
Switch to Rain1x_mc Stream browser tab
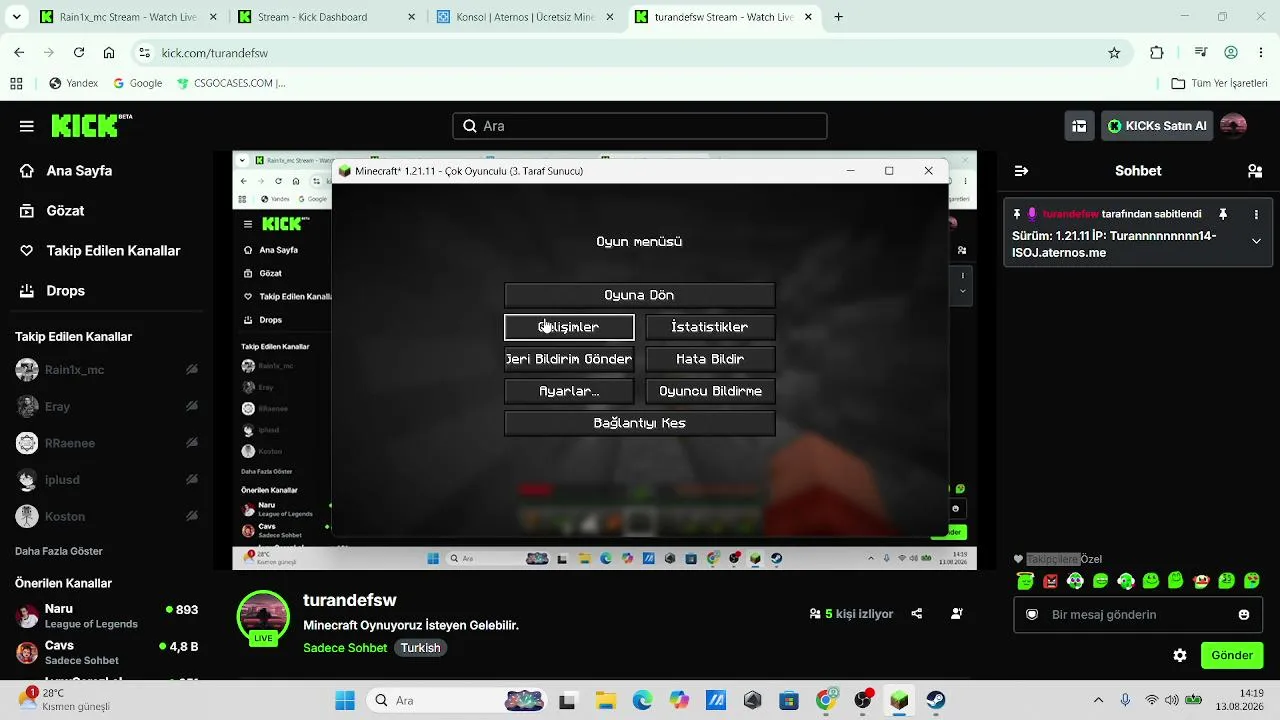(x=127, y=17)
